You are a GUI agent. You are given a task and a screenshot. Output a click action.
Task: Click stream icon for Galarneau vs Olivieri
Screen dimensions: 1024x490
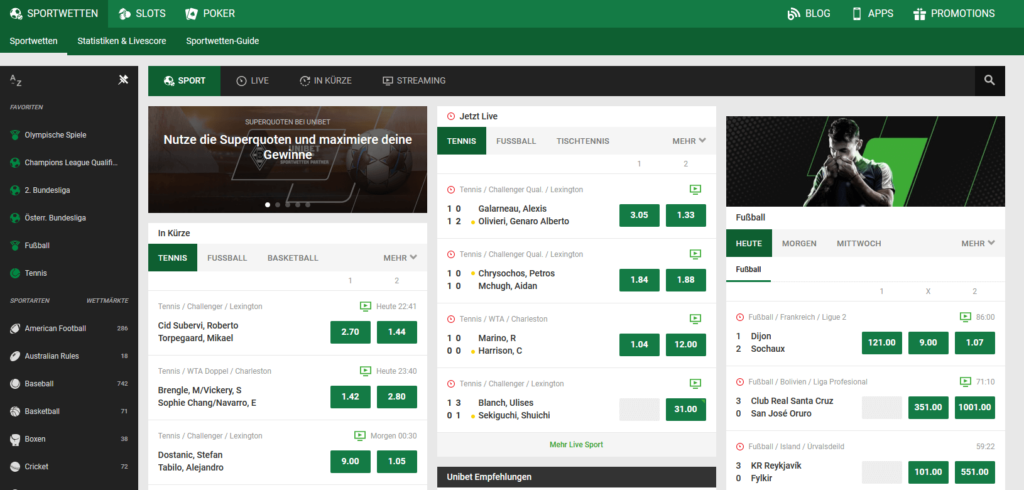coord(696,189)
